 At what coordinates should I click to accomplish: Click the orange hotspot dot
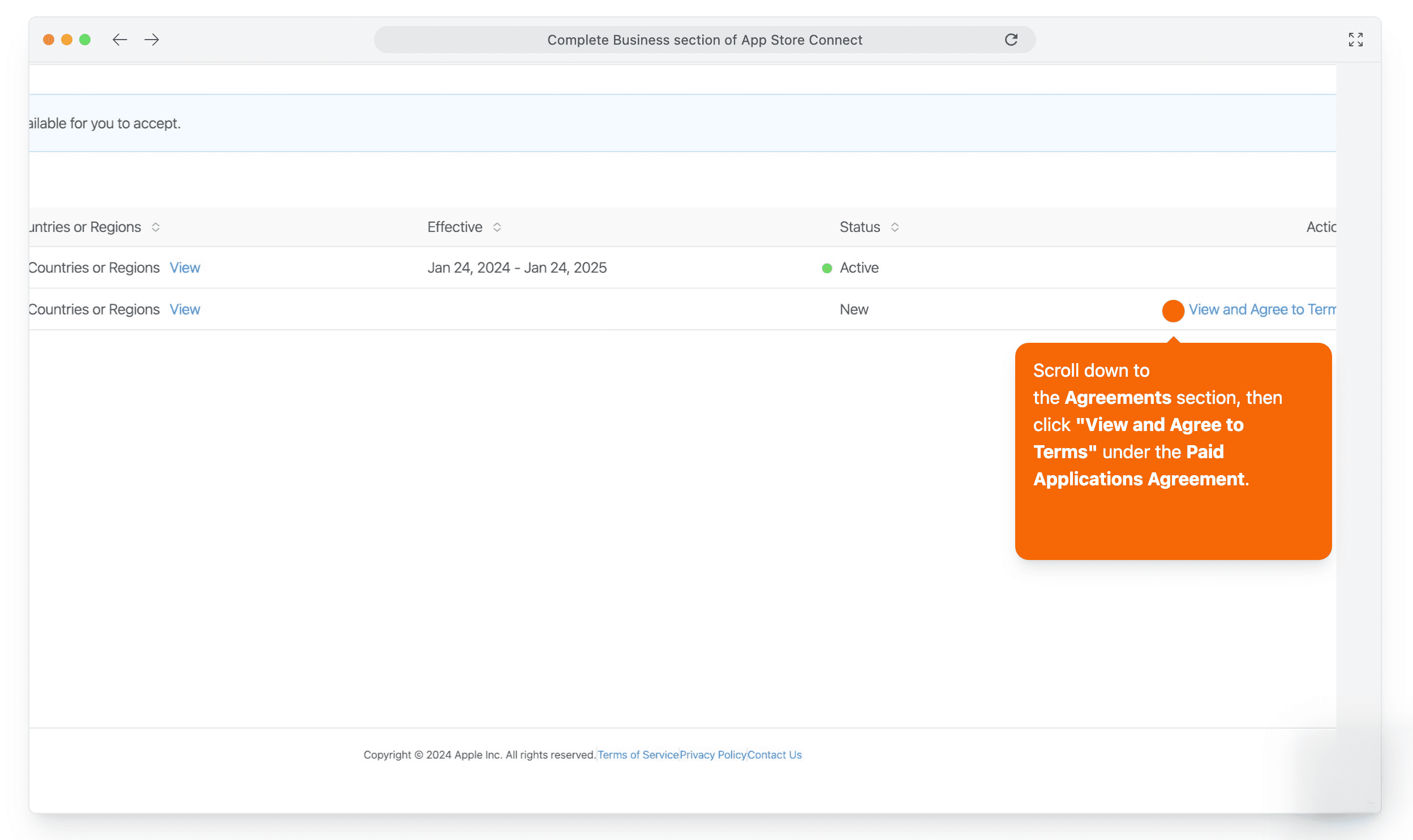1173,311
